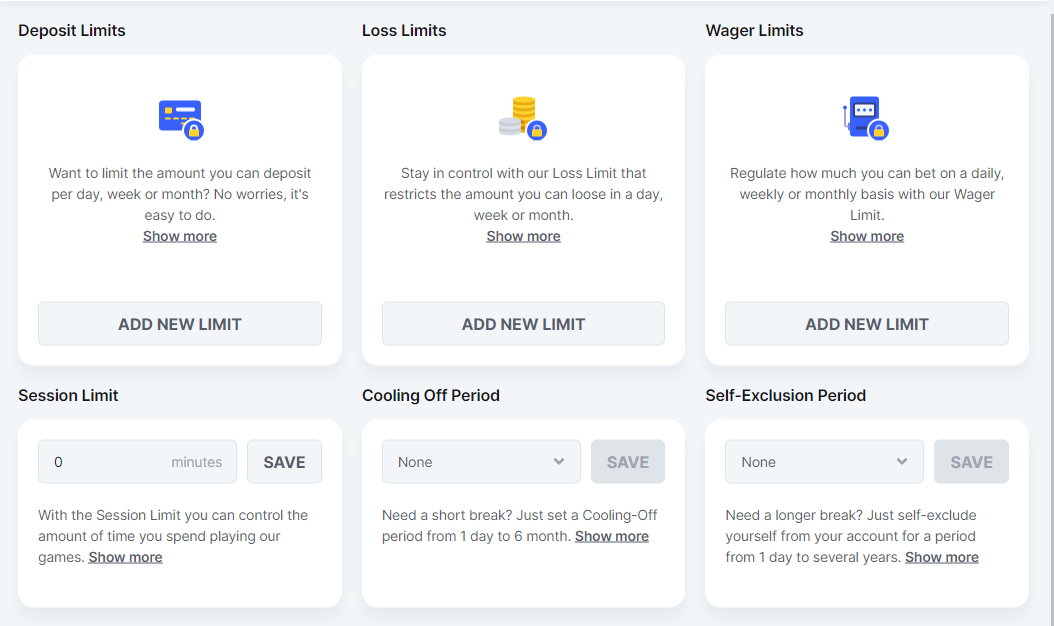Image resolution: width=1054 pixels, height=626 pixels.
Task: Click the Cooling Off dropdown chevron arrow
Action: [x=559, y=462]
